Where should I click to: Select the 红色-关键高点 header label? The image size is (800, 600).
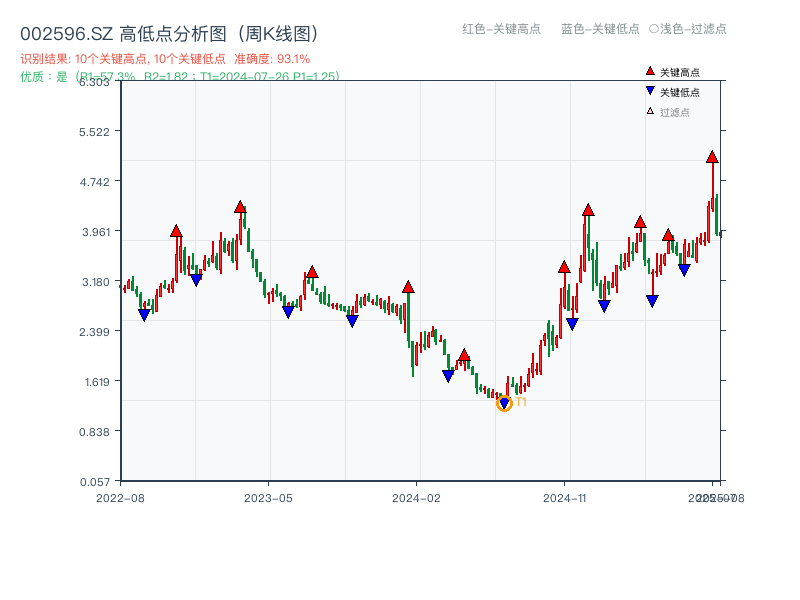[x=502, y=29]
